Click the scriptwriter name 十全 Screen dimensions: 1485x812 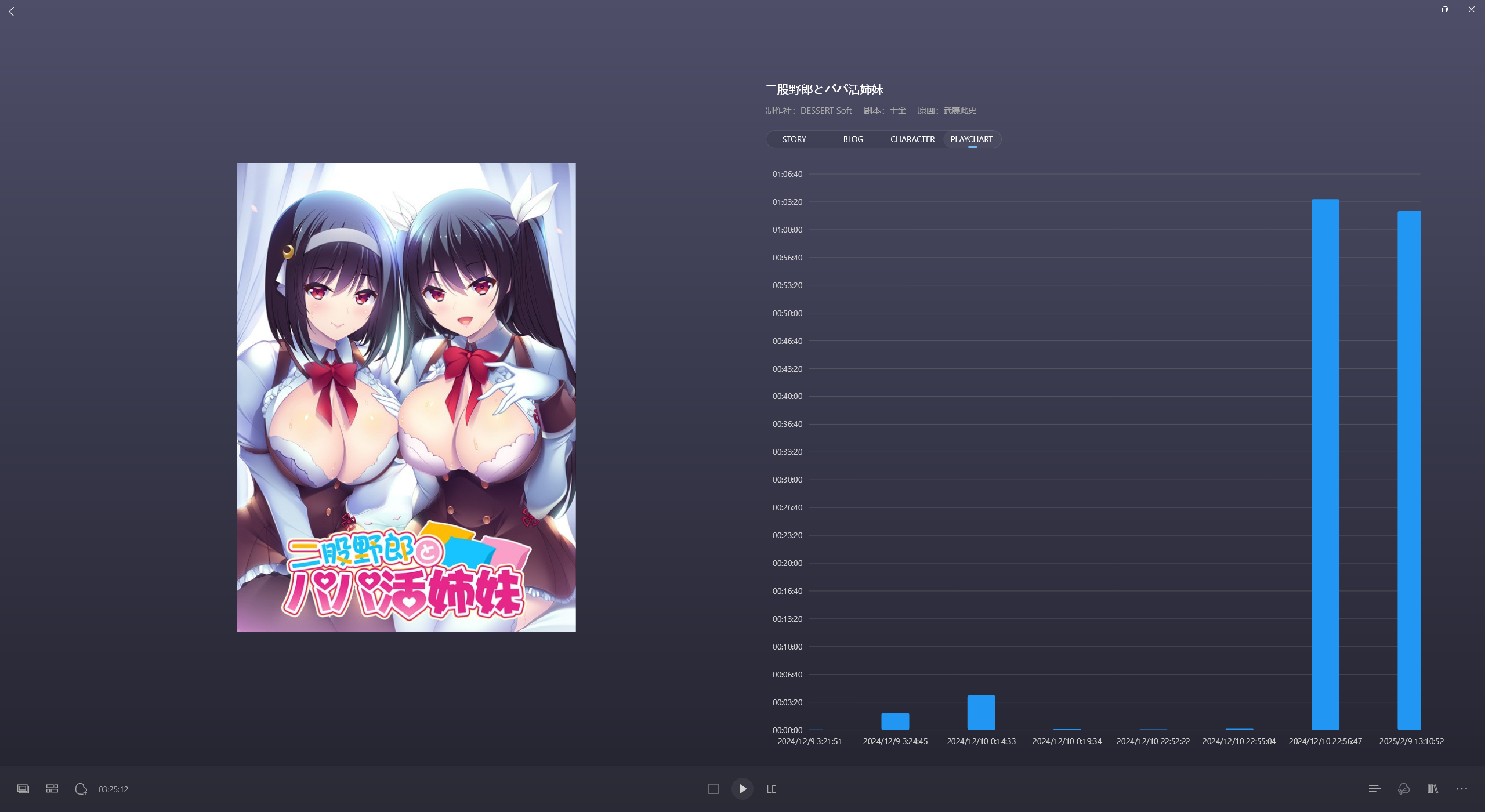click(898, 110)
